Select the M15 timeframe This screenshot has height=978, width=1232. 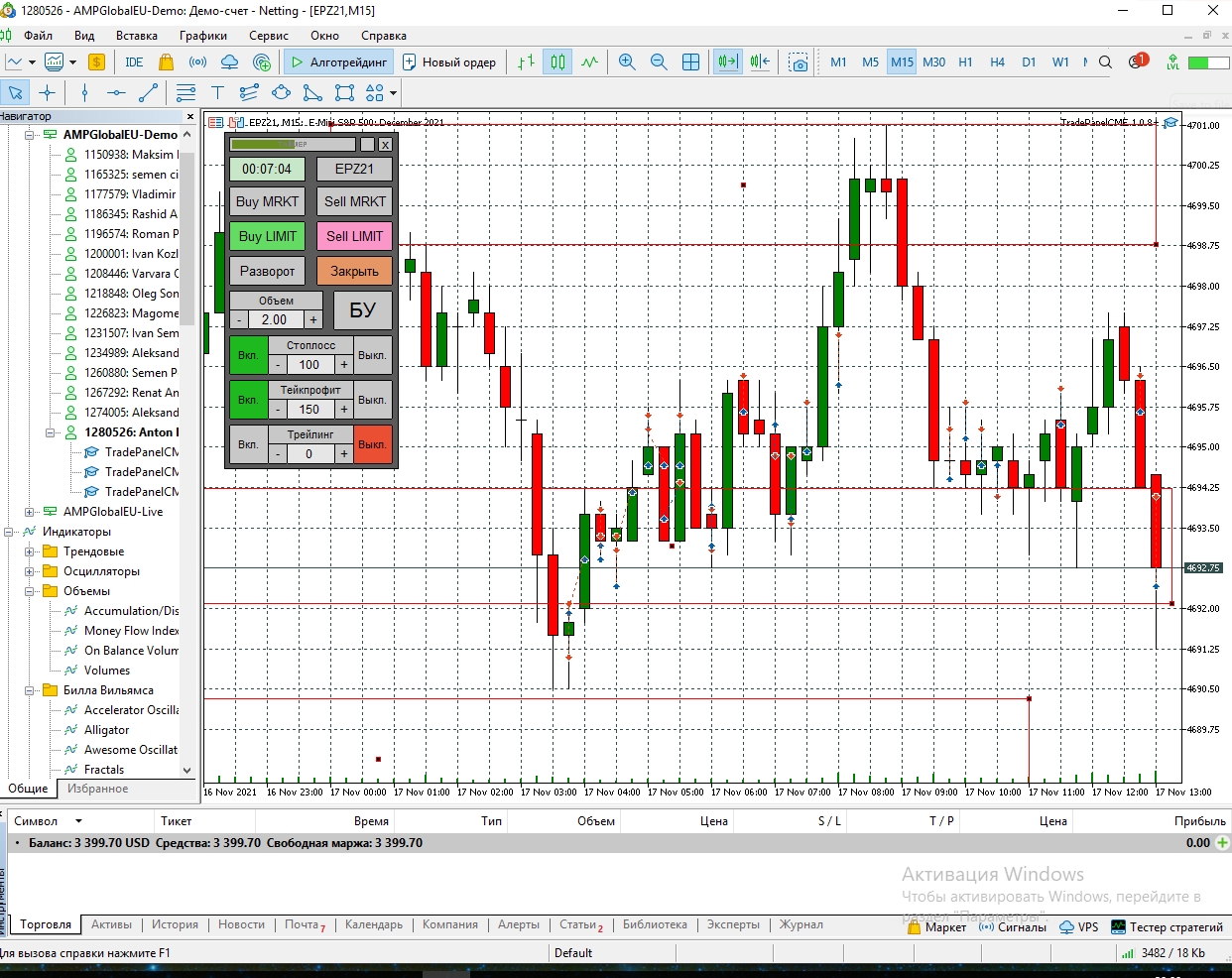click(x=902, y=61)
